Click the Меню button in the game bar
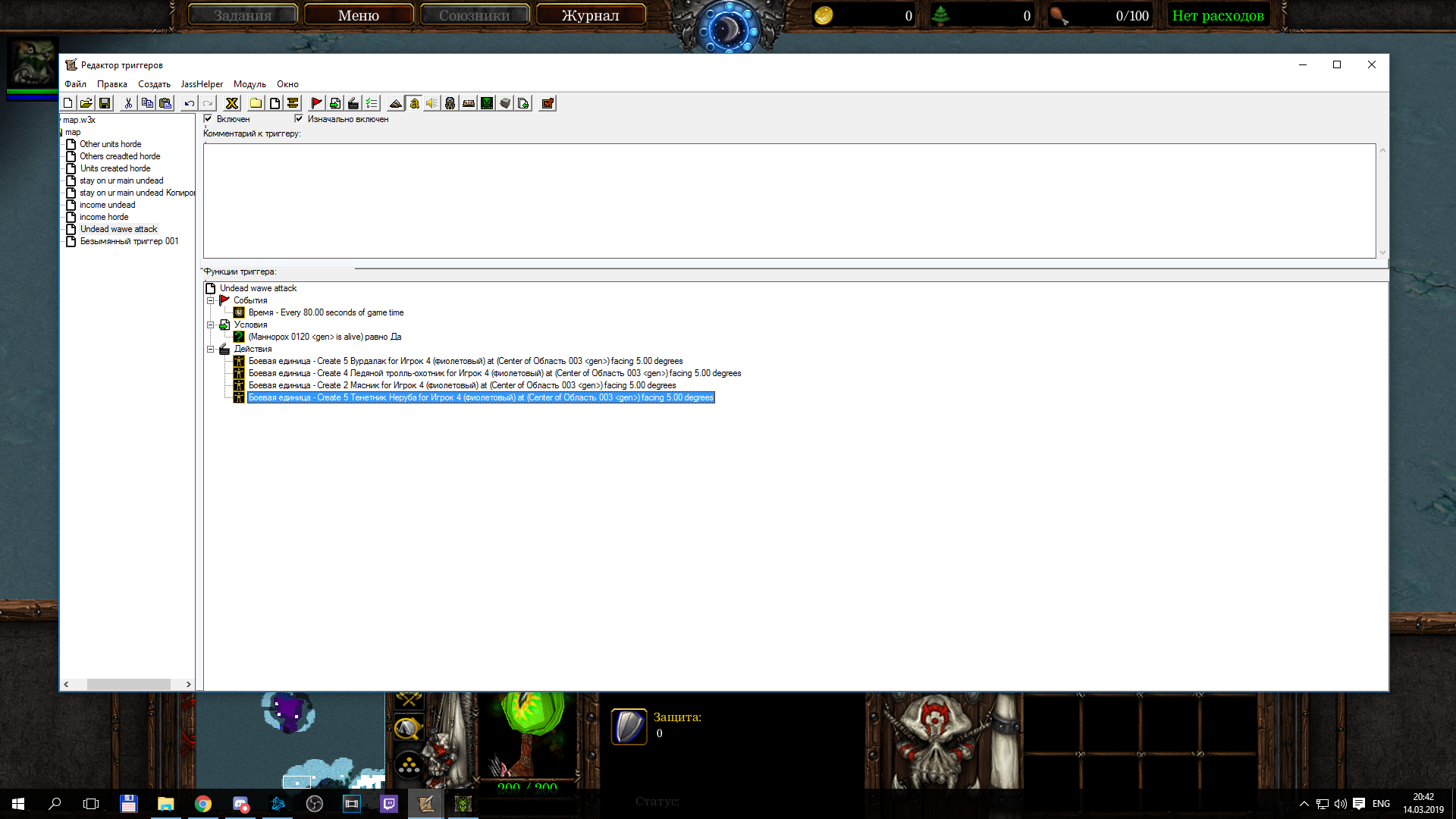This screenshot has height=819, width=1456. coord(359,15)
